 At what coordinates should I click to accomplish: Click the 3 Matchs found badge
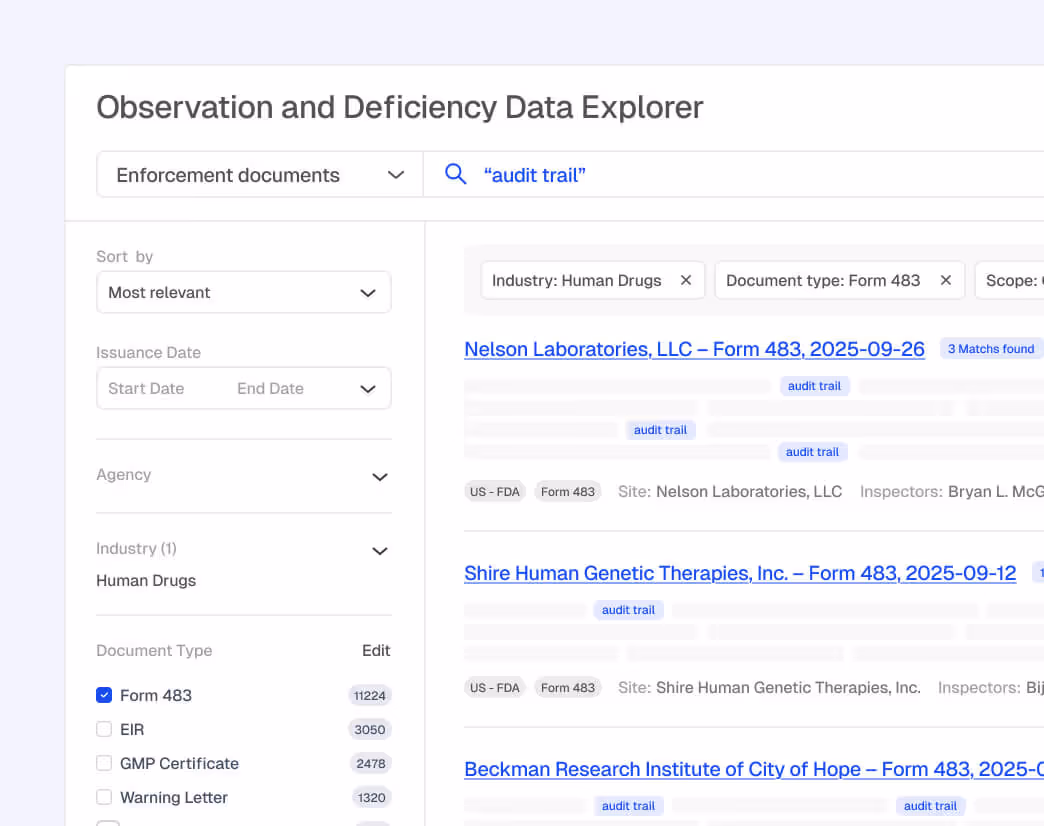click(x=990, y=348)
